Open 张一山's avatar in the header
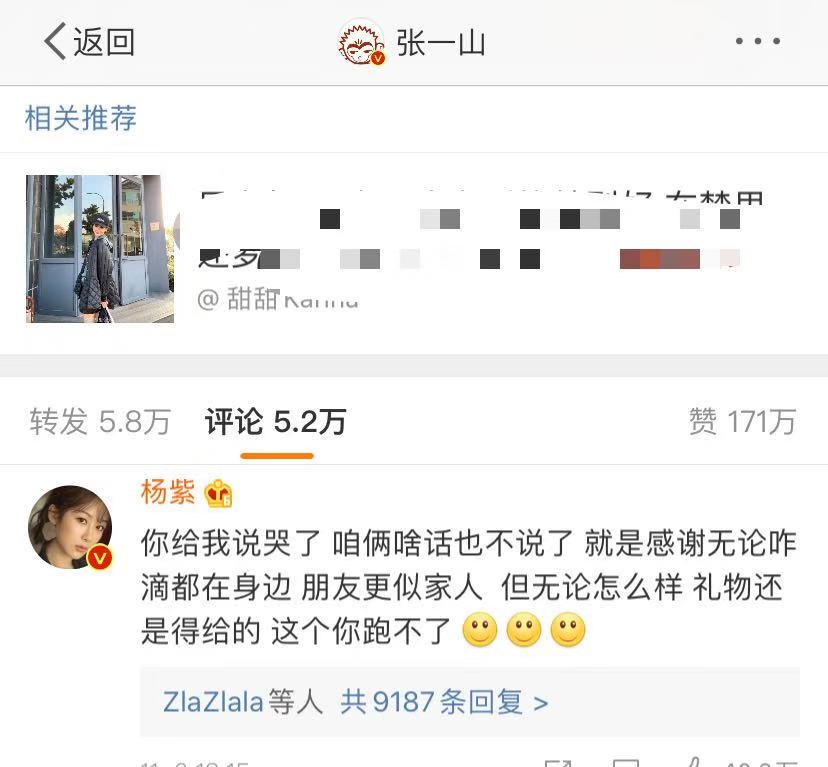 [362, 42]
